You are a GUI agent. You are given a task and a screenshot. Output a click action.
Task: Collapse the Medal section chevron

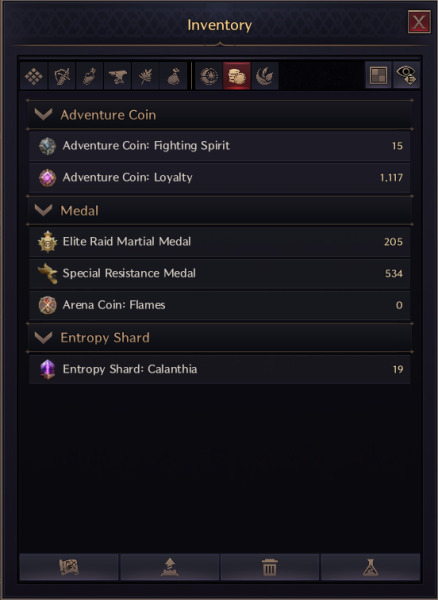(43, 210)
